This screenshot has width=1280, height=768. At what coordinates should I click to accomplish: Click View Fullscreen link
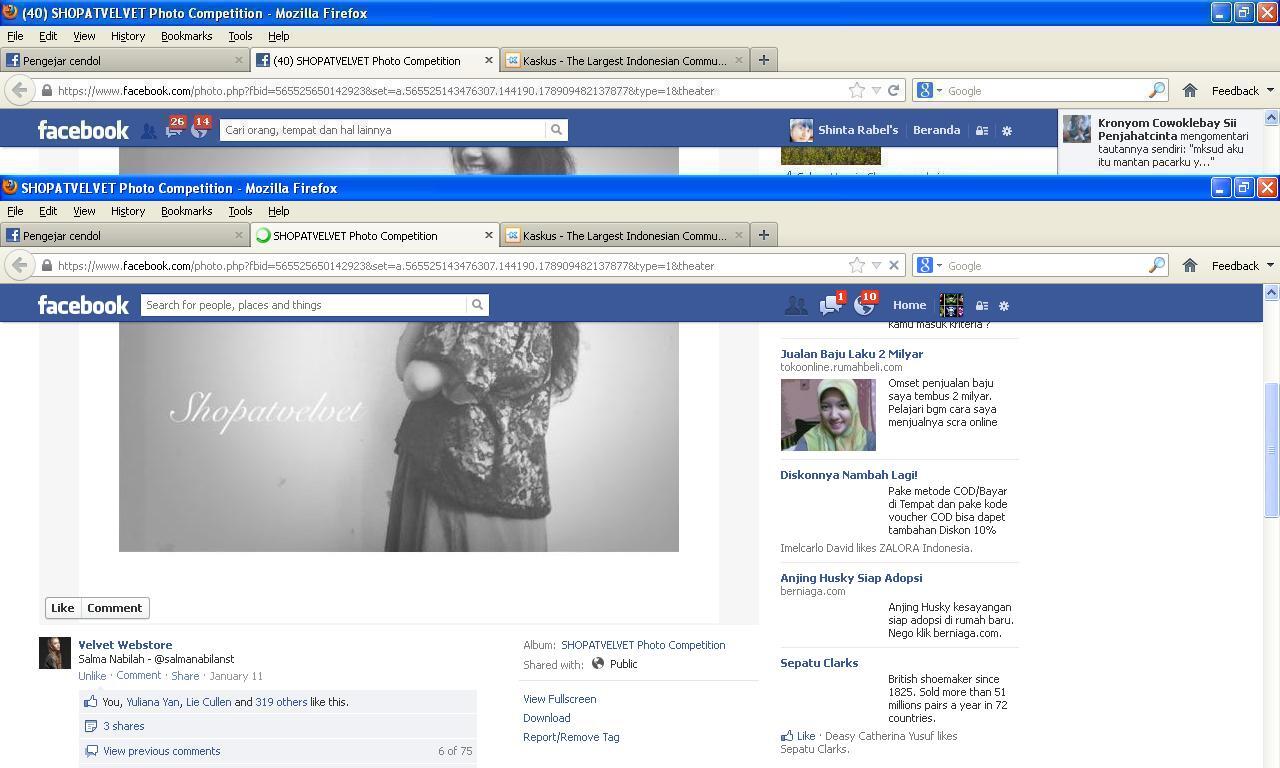559,699
